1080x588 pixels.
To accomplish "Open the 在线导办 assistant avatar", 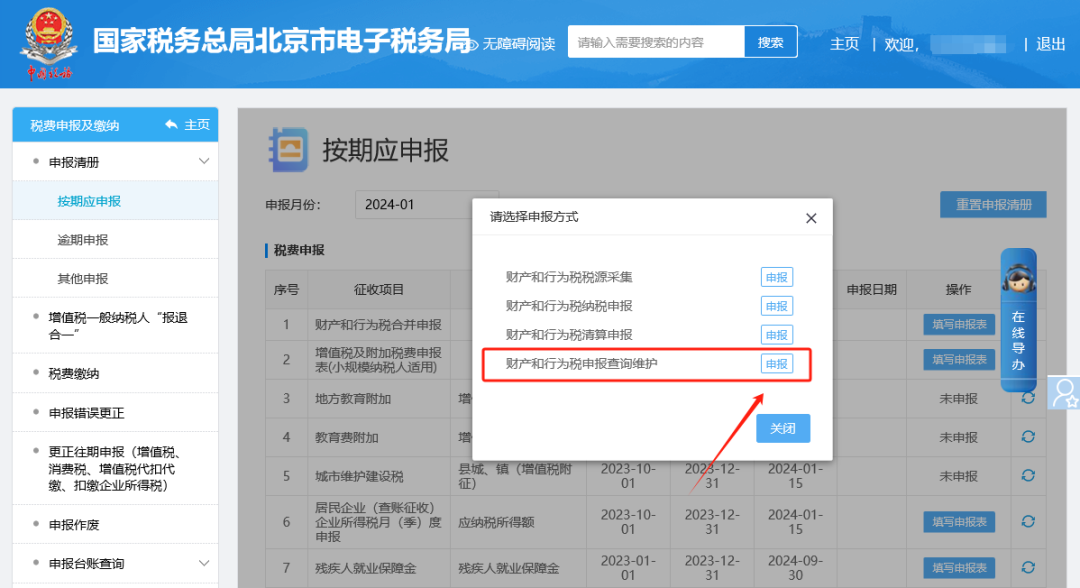I will 1019,278.
